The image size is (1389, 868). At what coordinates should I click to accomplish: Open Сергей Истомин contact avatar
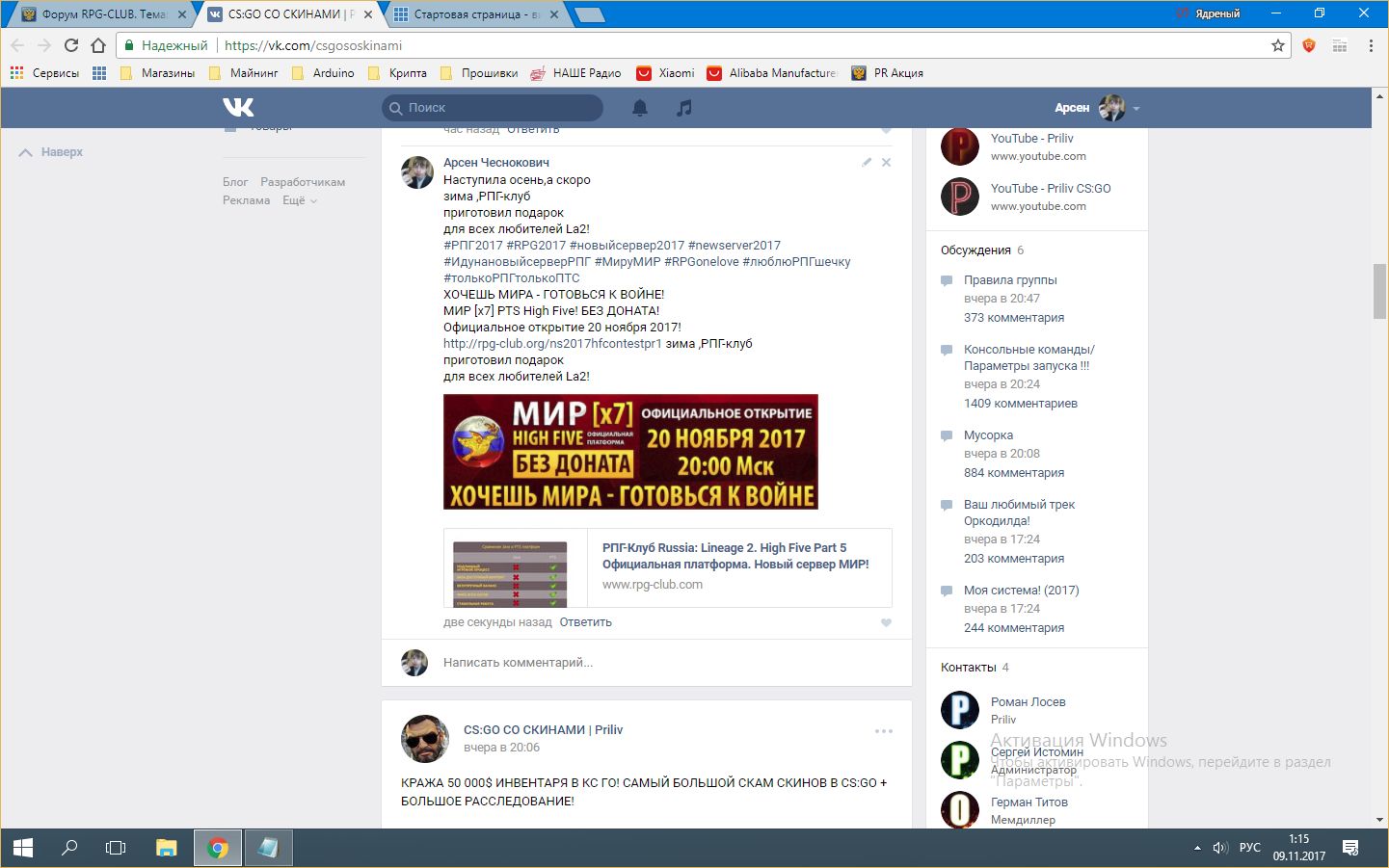click(960, 760)
